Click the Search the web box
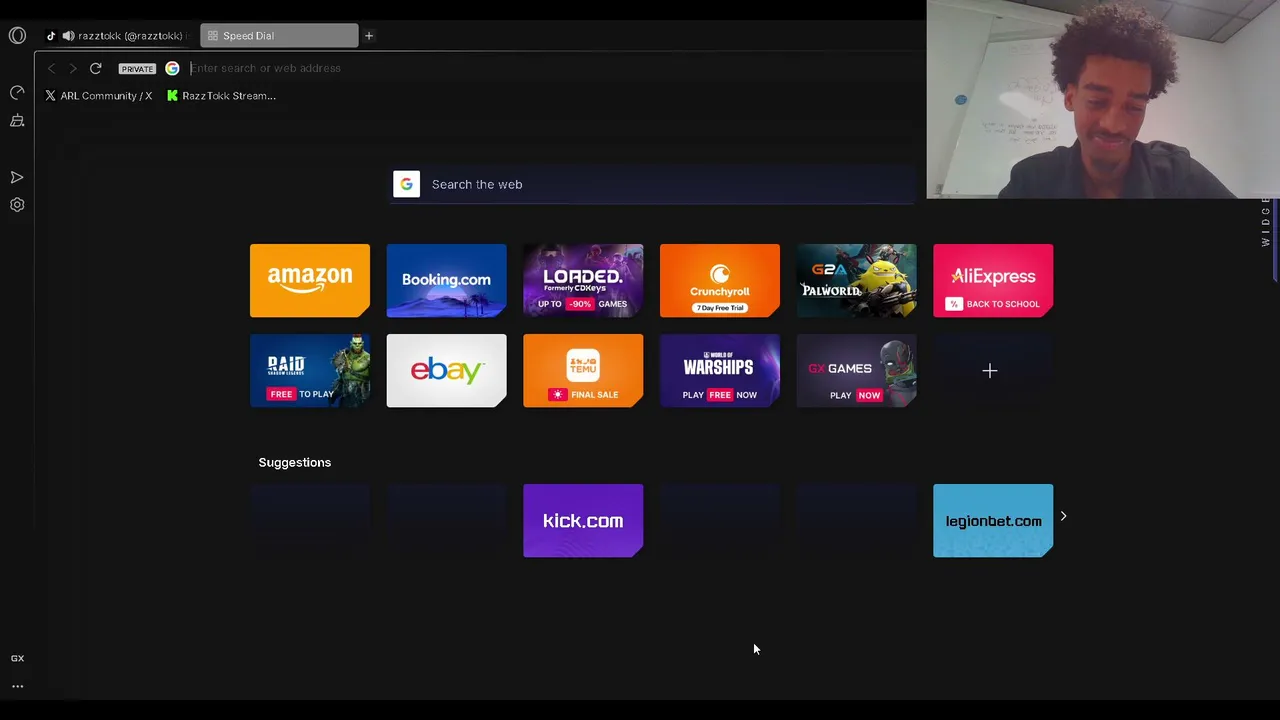1280x720 pixels. pyautogui.click(x=654, y=184)
